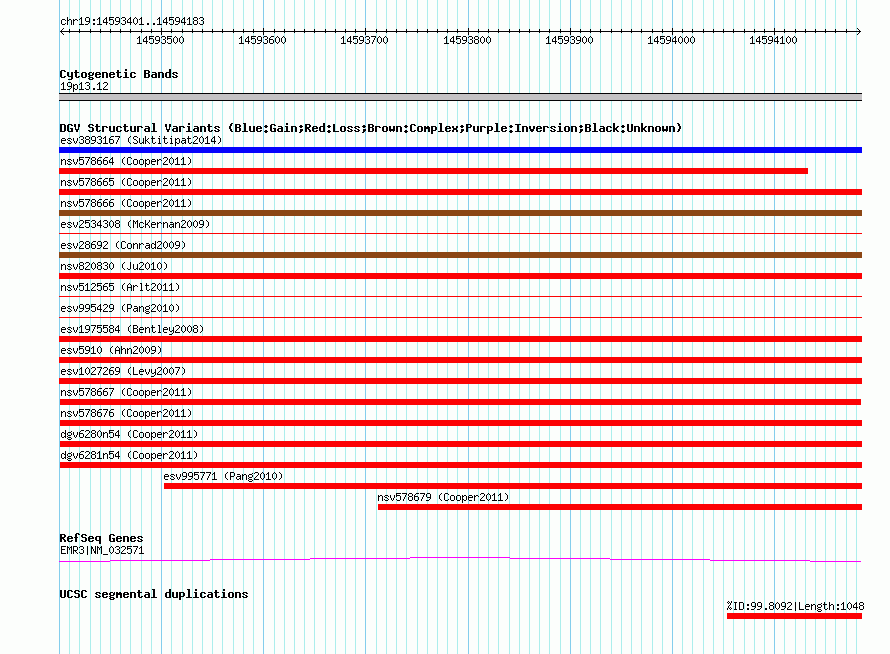The image size is (890, 654).
Task: Select nsv578679 (Cooper2011) label
Action: tap(443, 497)
